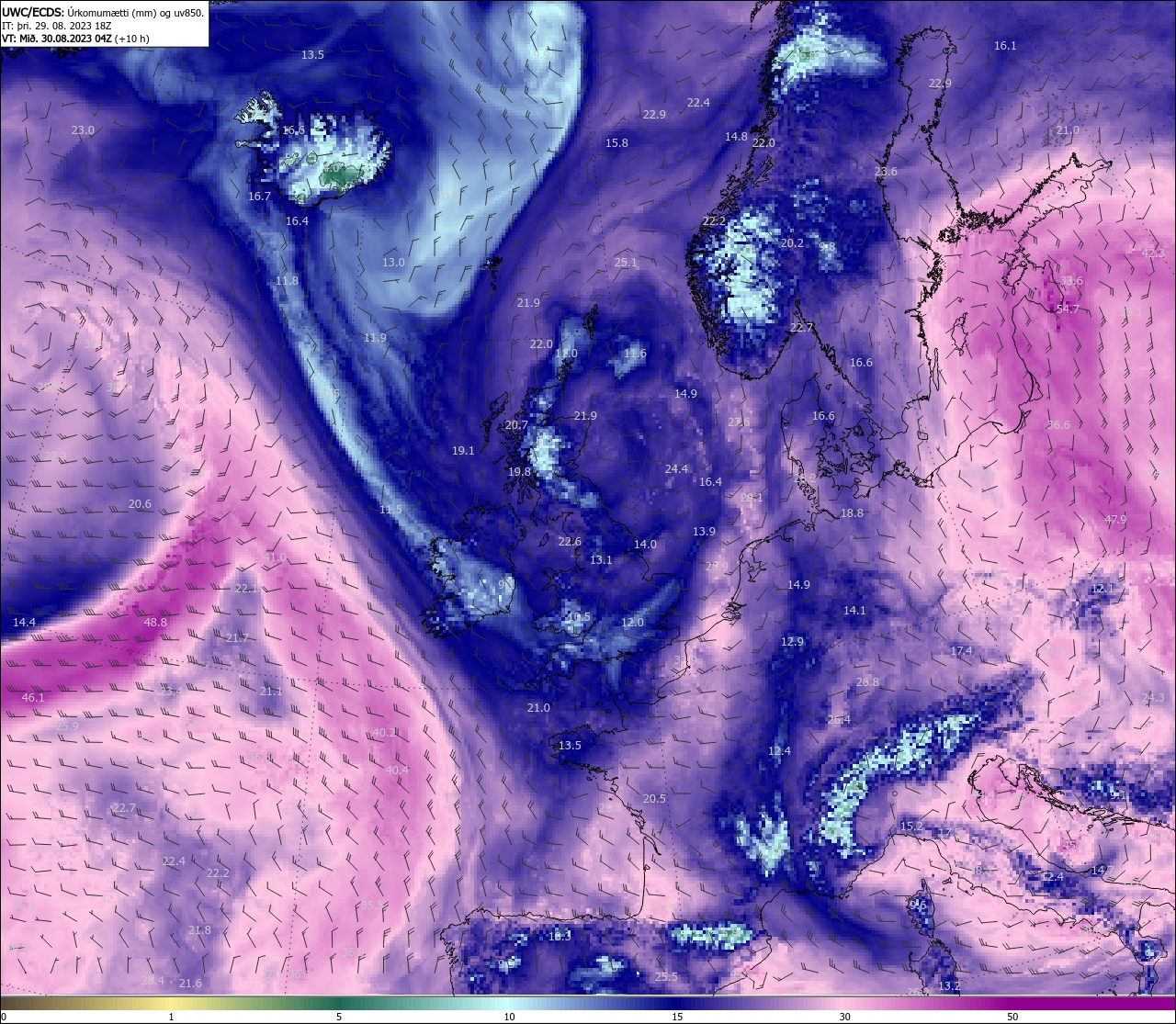Click the map value 14.8
Image resolution: width=1176 pixels, height=1024 pixels.
pos(736,137)
